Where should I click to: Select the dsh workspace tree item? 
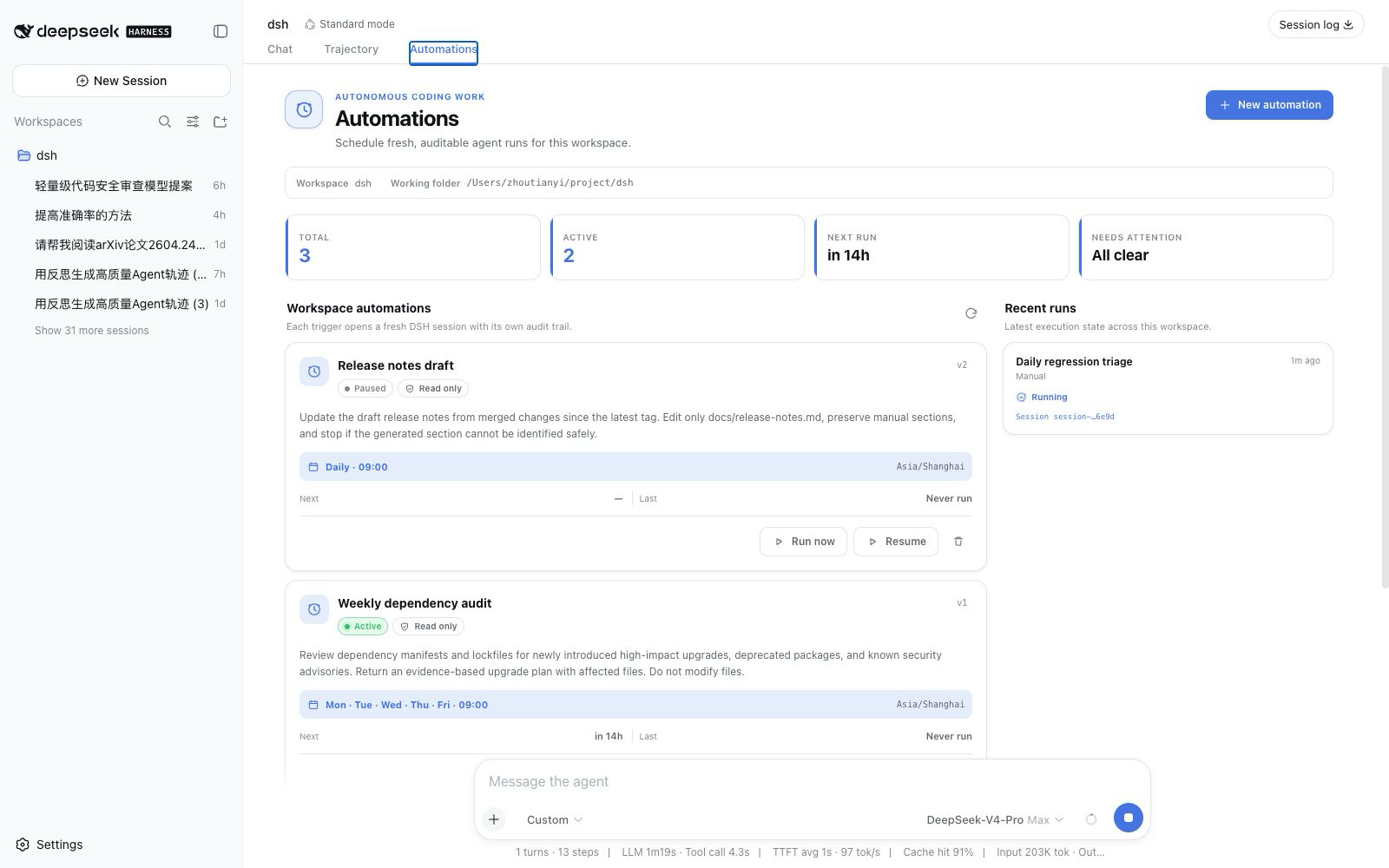[x=122, y=155]
